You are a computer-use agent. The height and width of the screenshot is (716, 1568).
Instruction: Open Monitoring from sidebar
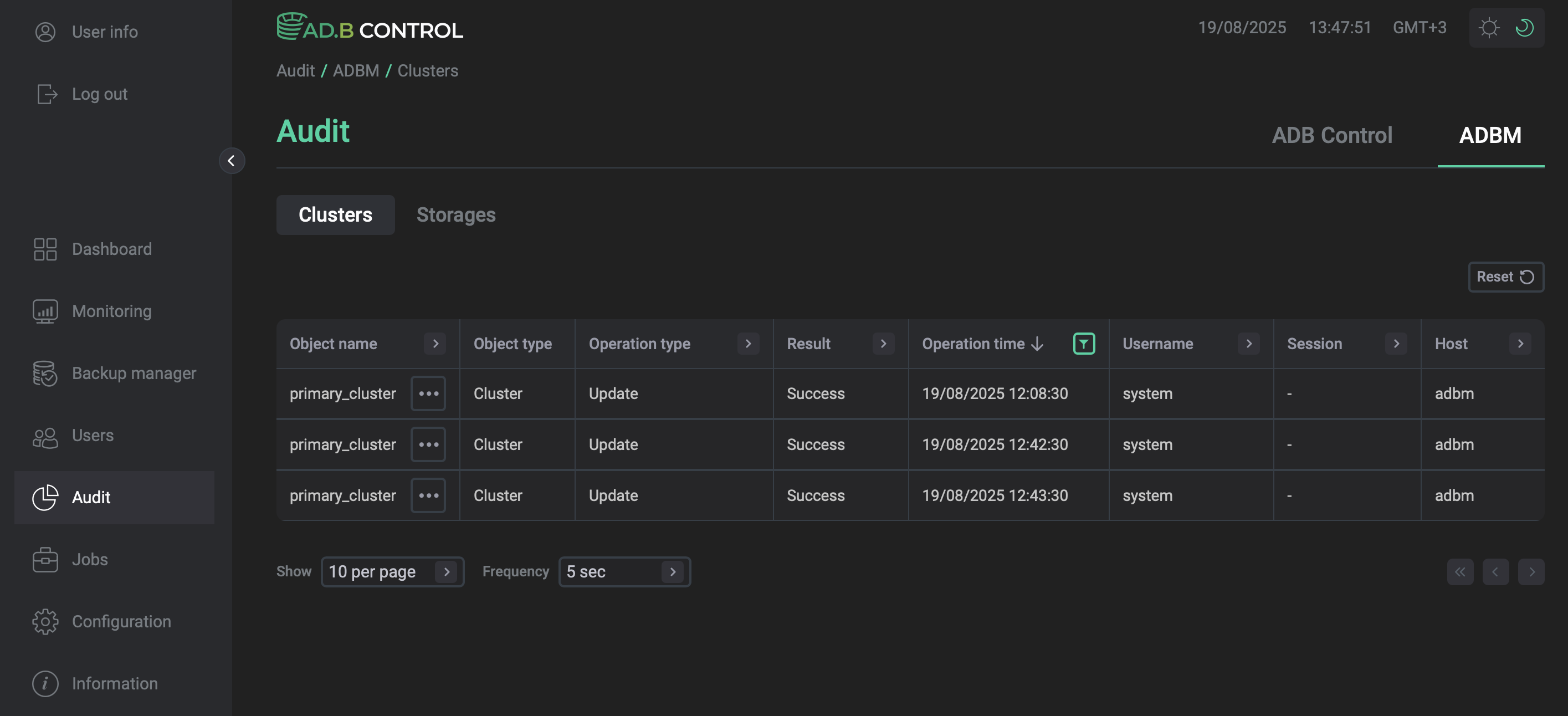(x=111, y=311)
